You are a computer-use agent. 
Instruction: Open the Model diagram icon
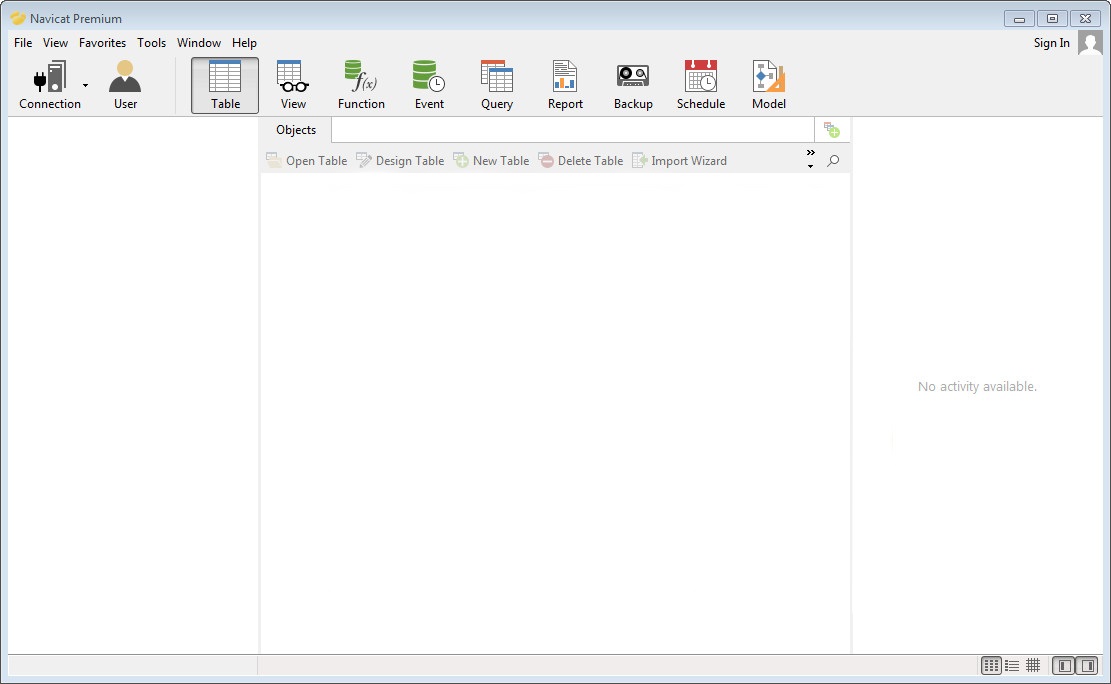point(769,77)
